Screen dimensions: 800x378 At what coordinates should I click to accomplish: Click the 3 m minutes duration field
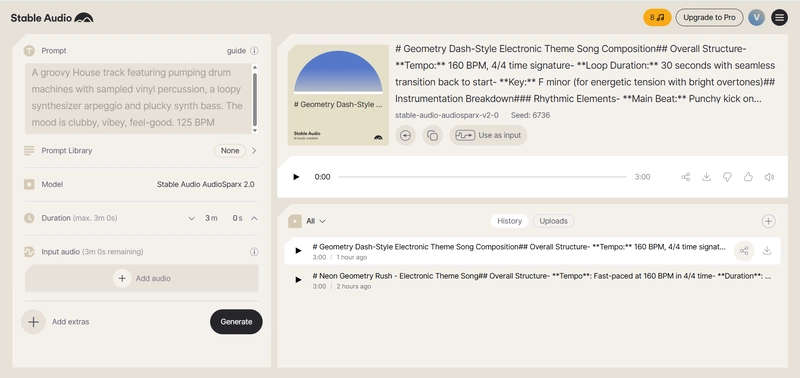coord(211,218)
